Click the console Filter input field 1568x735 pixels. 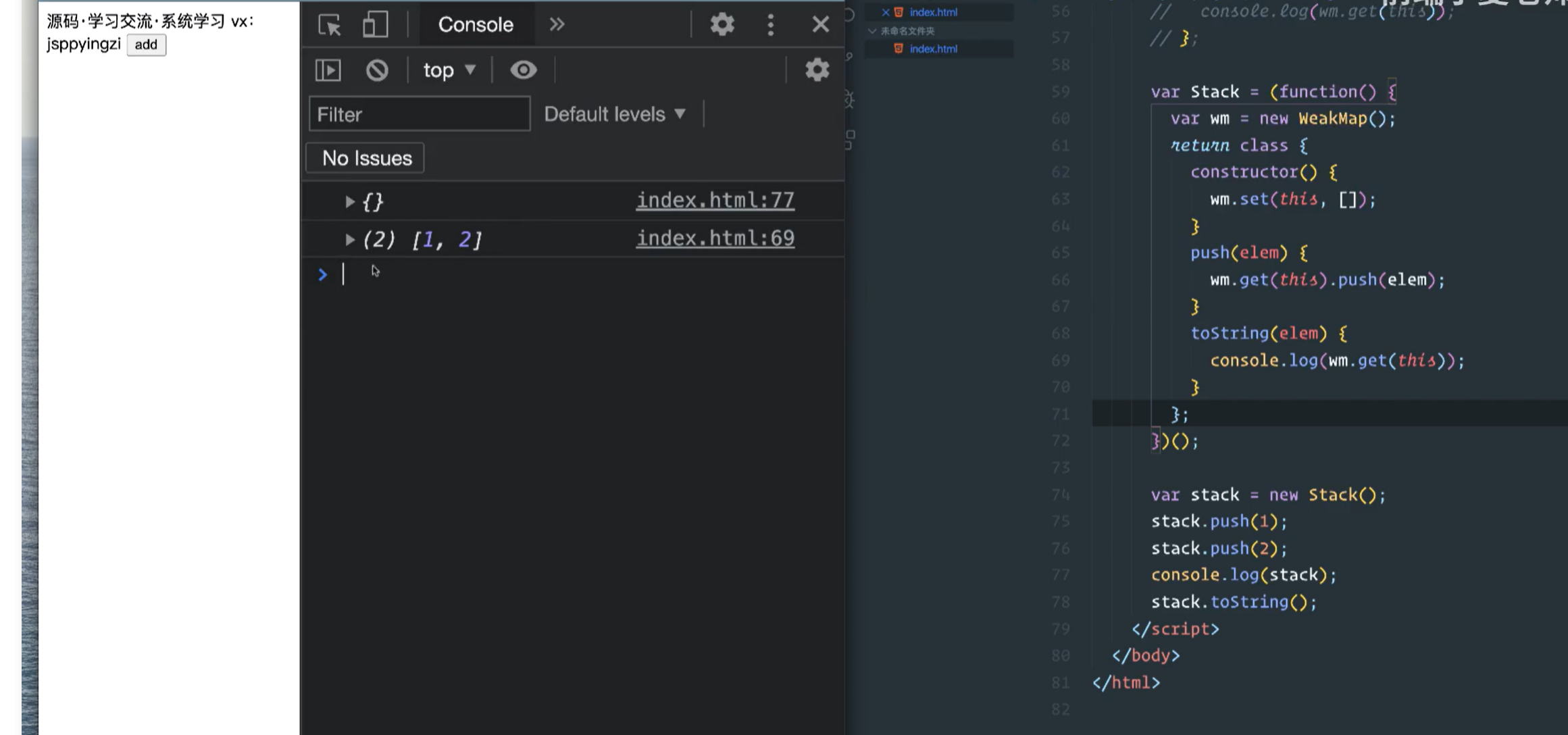[x=419, y=114]
